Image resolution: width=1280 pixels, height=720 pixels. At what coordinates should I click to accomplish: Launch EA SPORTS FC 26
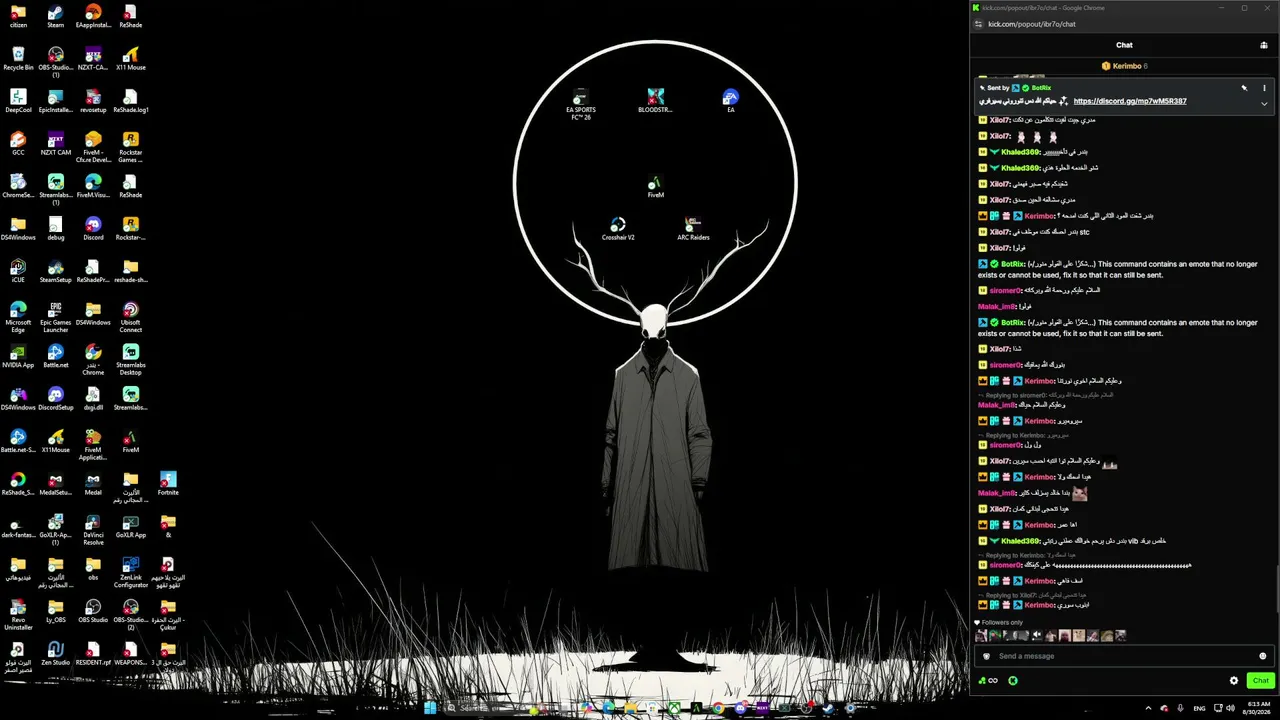coord(581,104)
